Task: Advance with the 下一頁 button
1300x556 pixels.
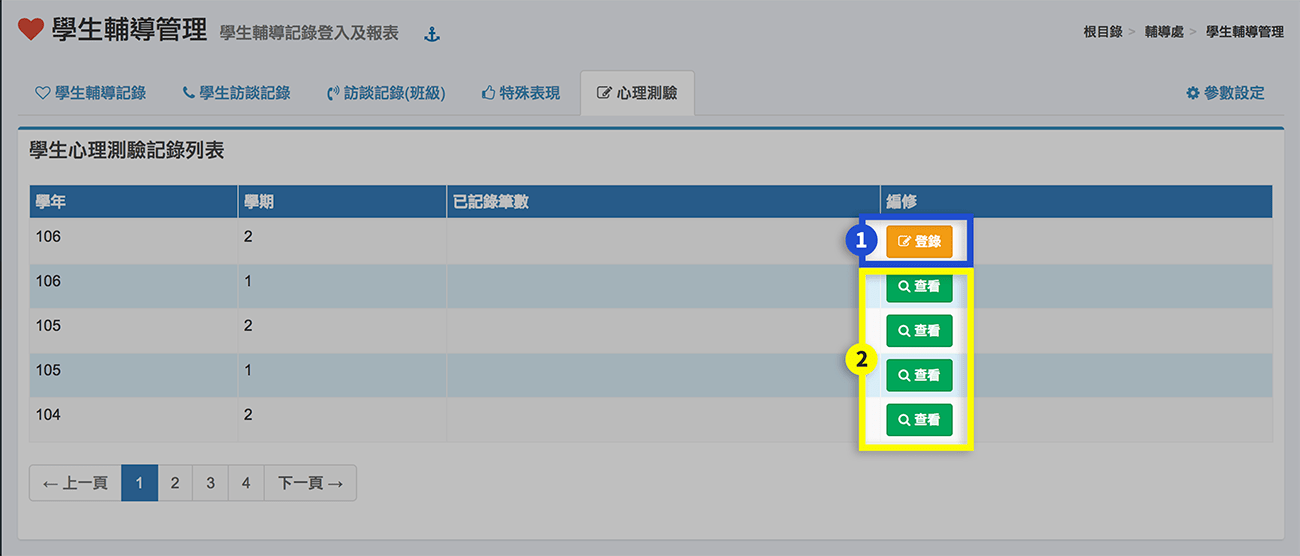Action: pos(310,483)
